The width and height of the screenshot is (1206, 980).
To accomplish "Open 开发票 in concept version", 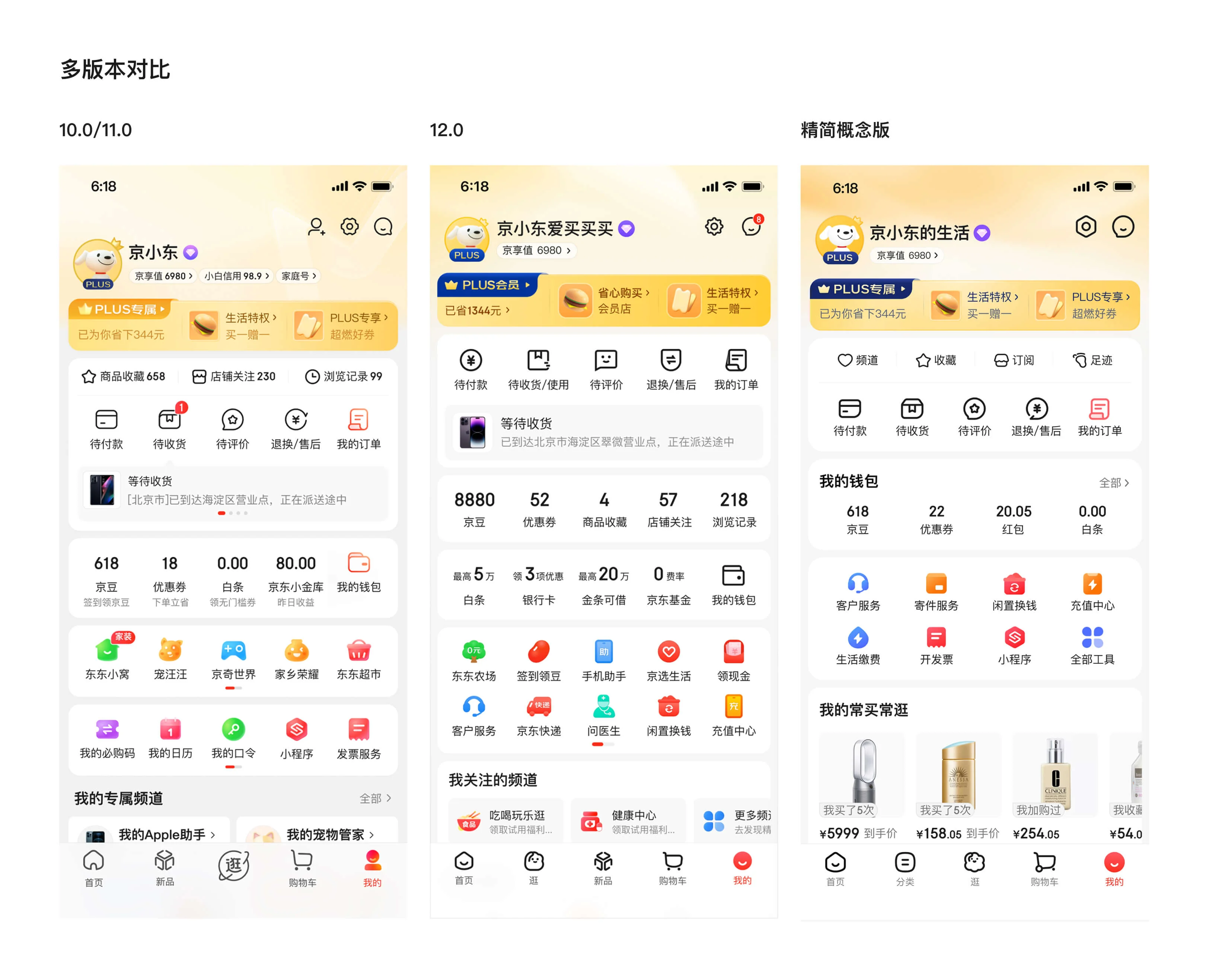I will (x=936, y=646).
